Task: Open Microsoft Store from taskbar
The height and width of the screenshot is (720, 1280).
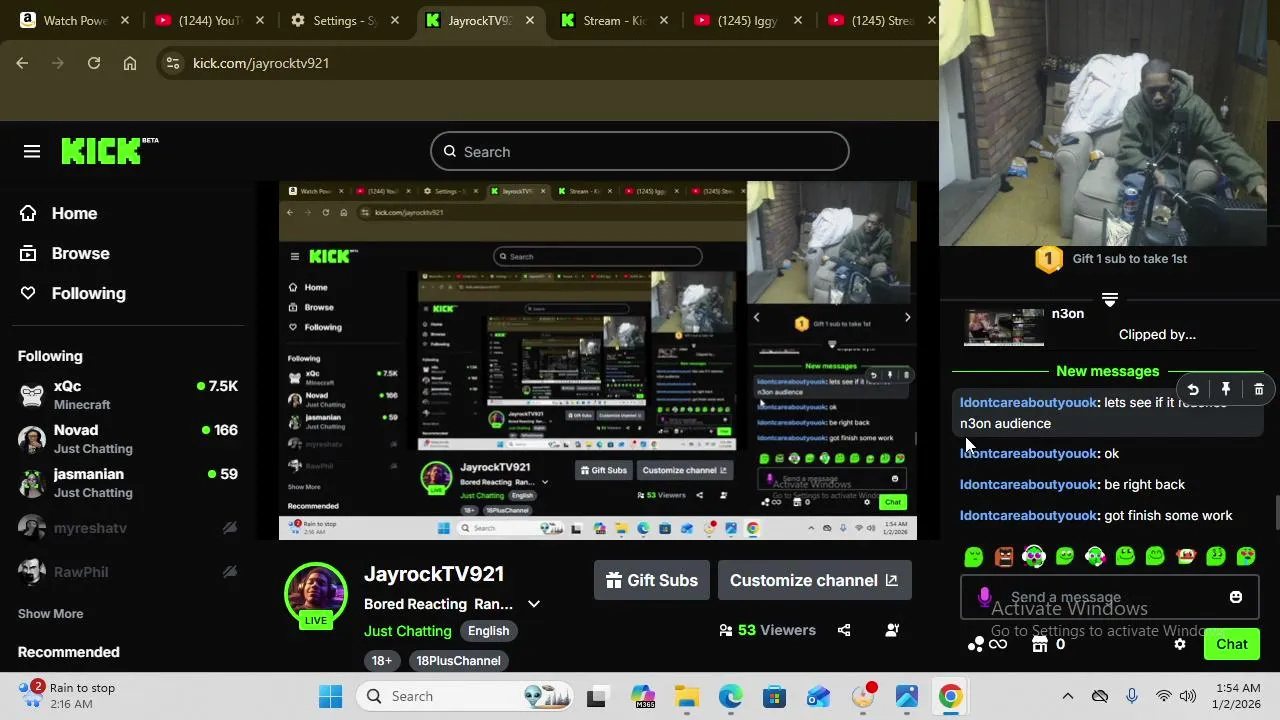Action: tap(775, 696)
